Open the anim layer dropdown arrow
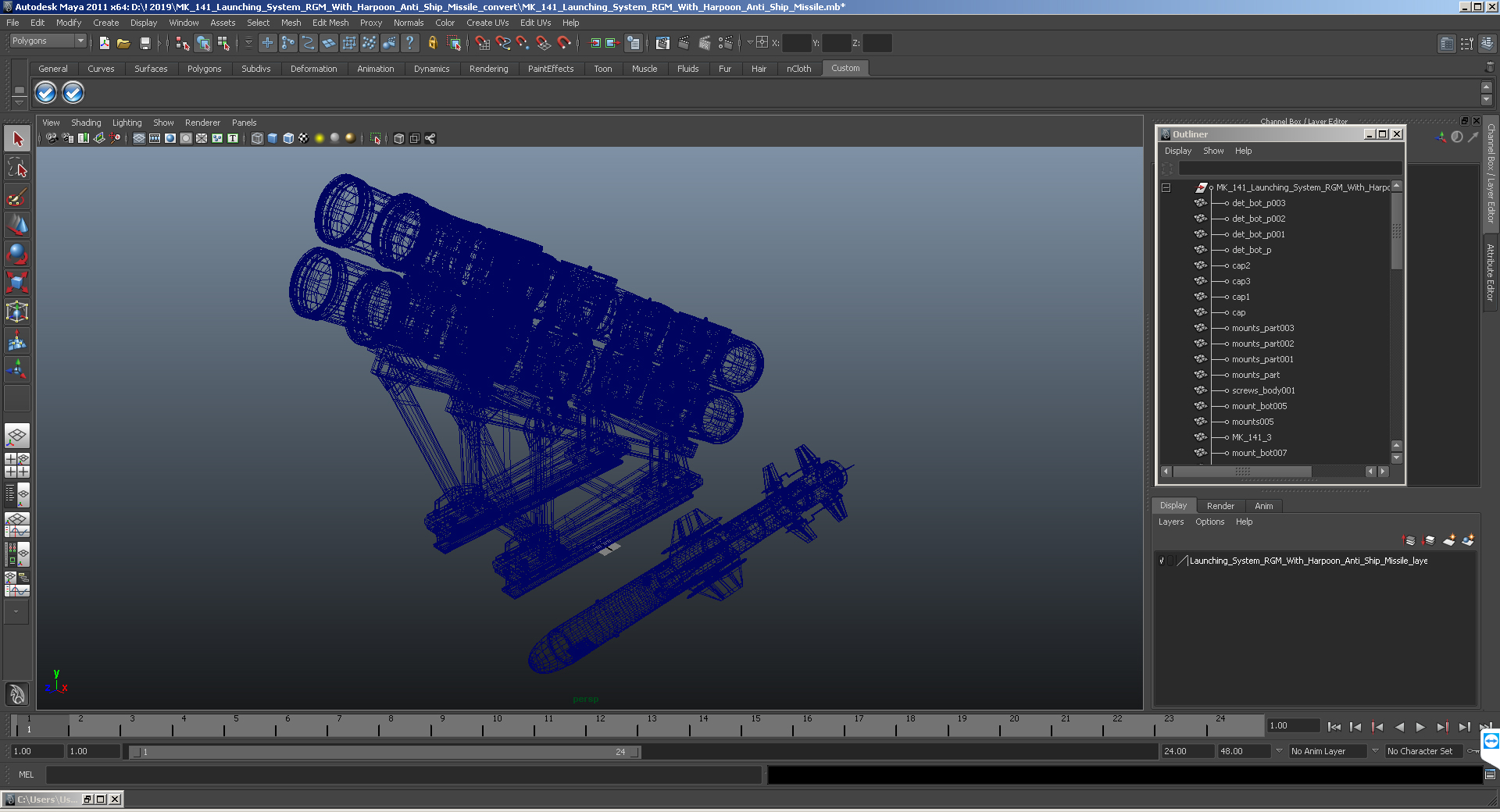The width and height of the screenshot is (1500, 812). tap(1279, 751)
